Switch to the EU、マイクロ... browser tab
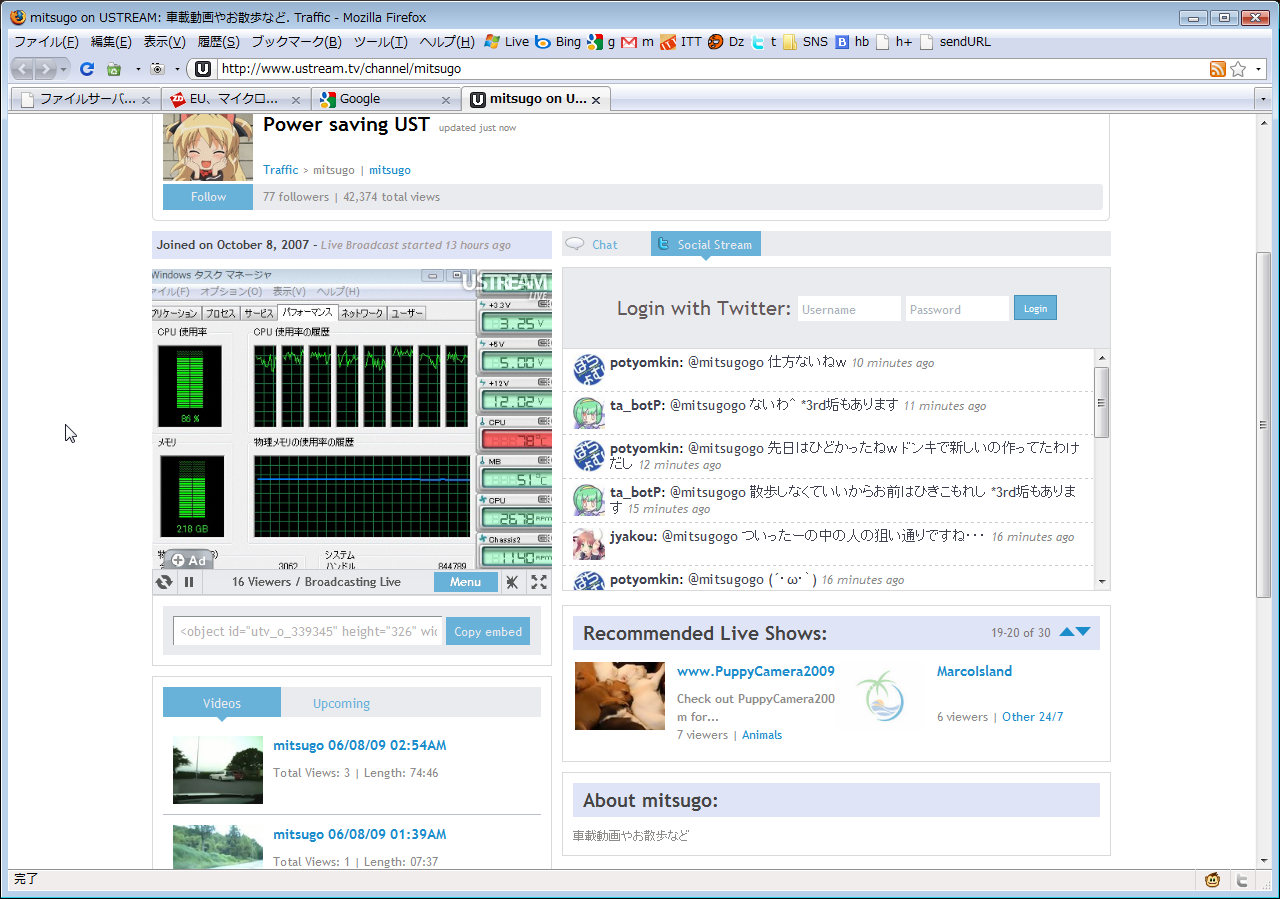1280x899 pixels. (235, 99)
